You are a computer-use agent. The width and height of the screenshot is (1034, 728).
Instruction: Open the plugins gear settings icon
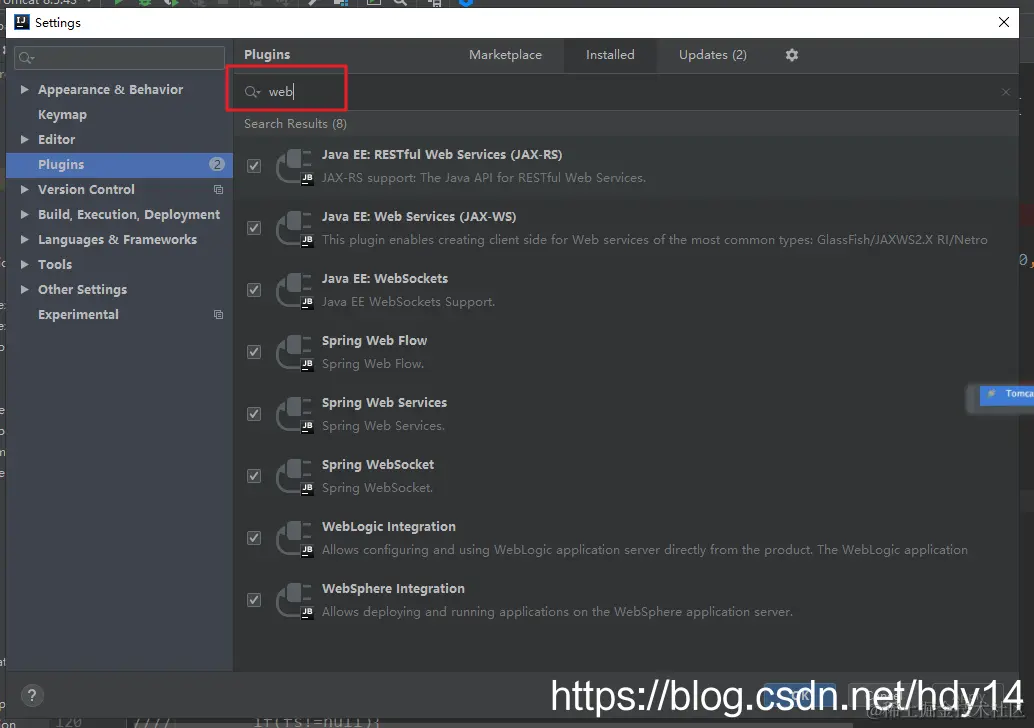click(791, 55)
